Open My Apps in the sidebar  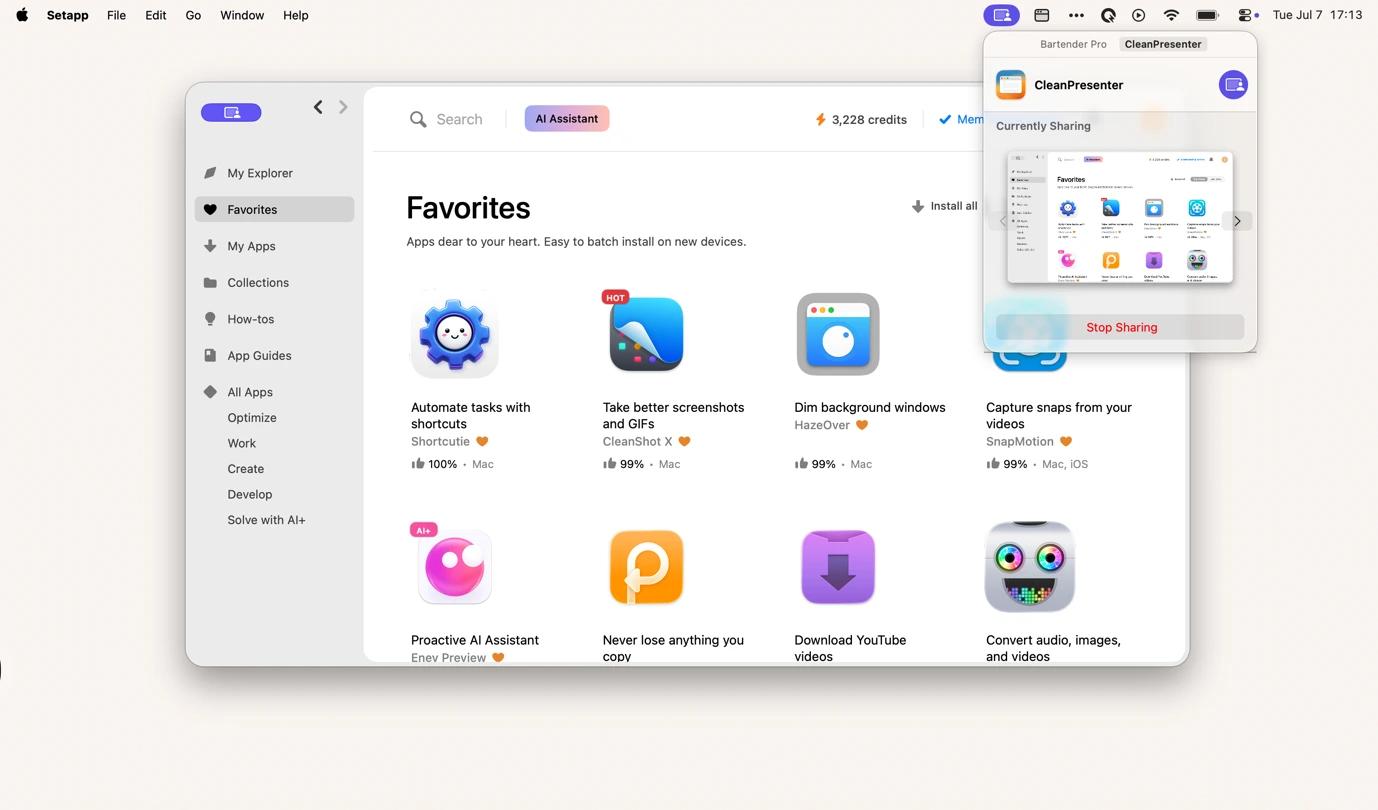point(274,246)
